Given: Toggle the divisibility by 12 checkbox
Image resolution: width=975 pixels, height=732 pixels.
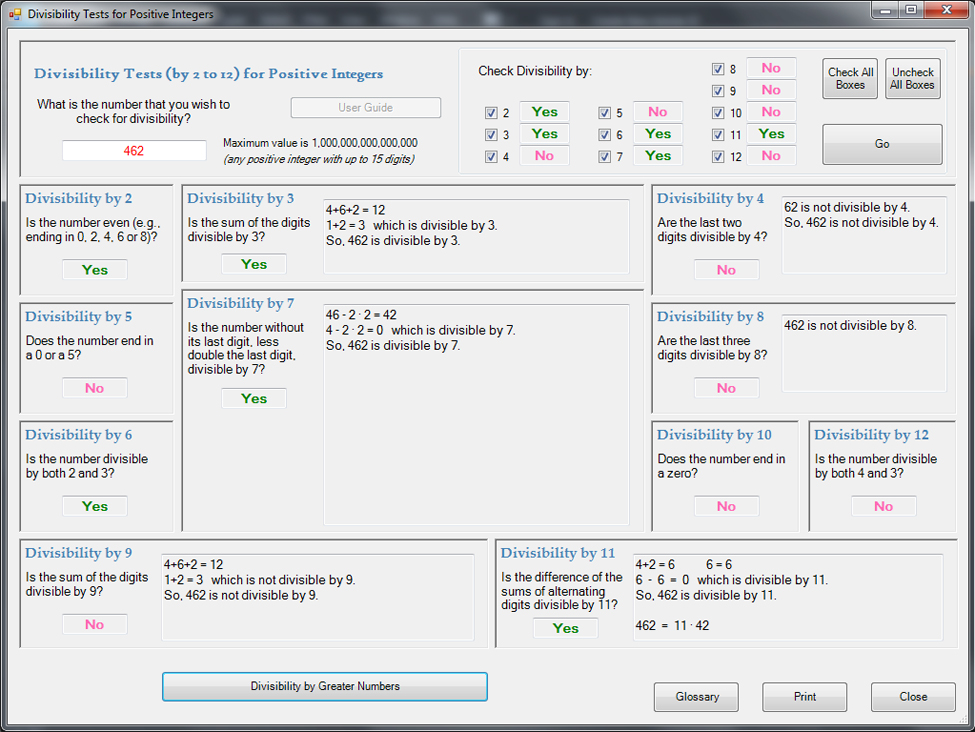Looking at the screenshot, I should click(x=718, y=157).
